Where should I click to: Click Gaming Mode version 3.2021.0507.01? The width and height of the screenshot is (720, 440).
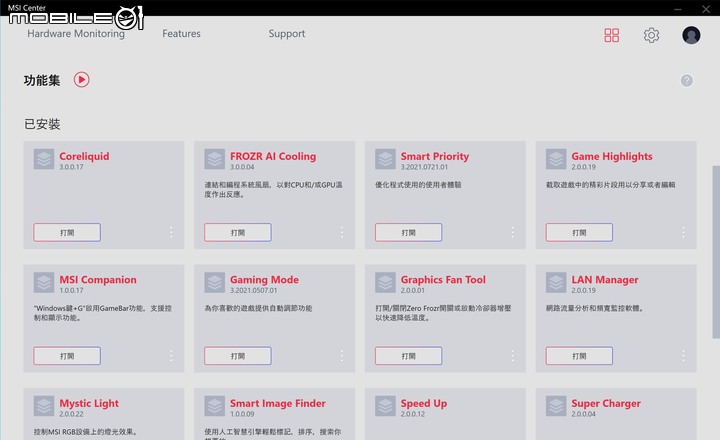(253, 290)
